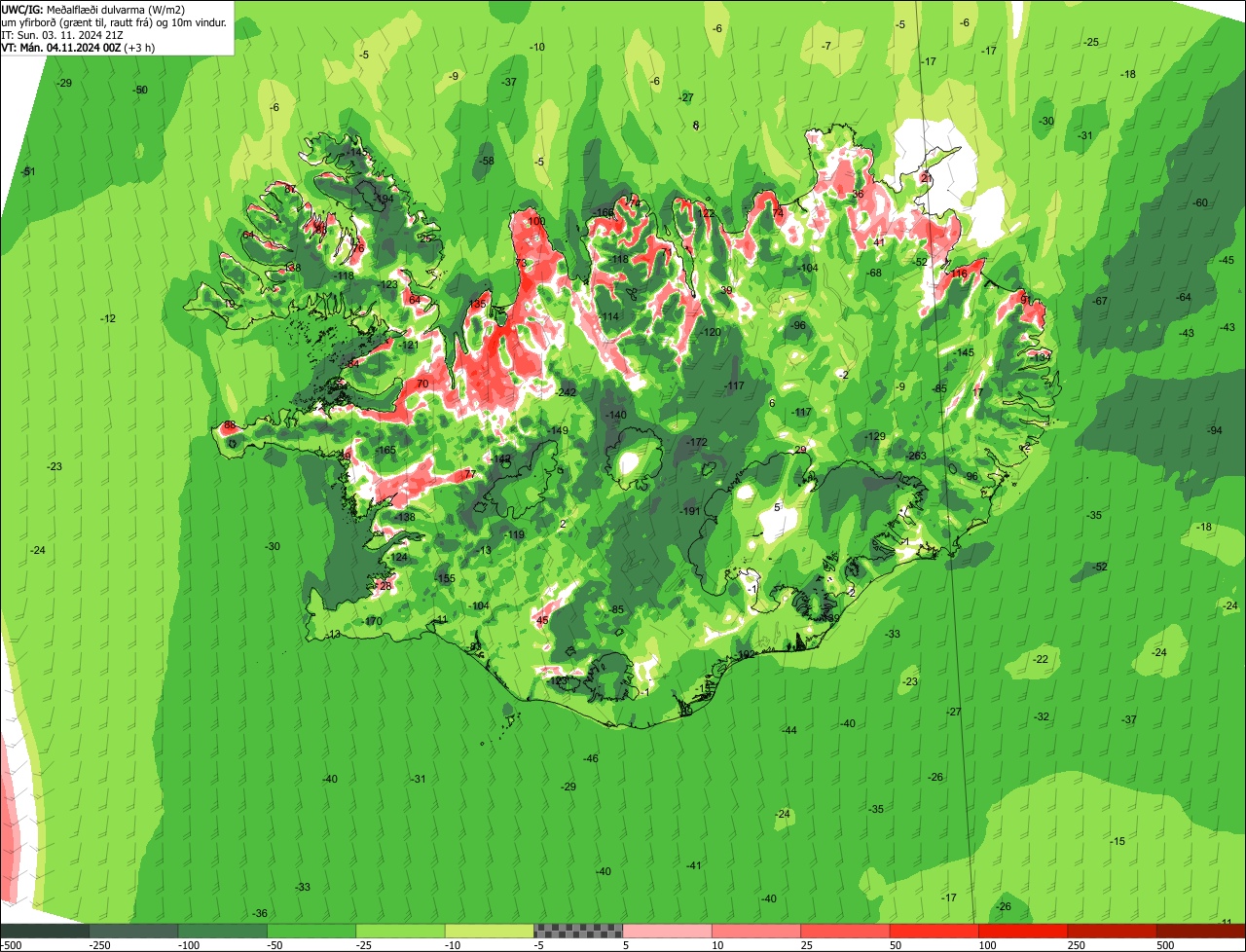Image resolution: width=1246 pixels, height=952 pixels.
Task: Click the dark red legend swatch between 250 and 500
Action: (1112, 931)
